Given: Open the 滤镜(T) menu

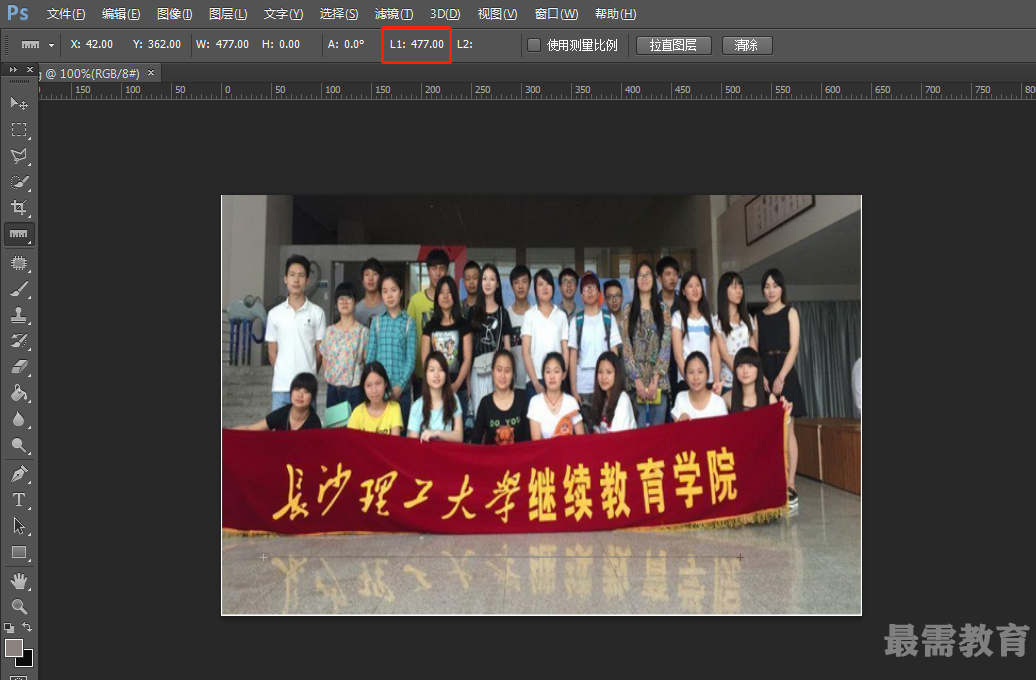Looking at the screenshot, I should point(394,14).
